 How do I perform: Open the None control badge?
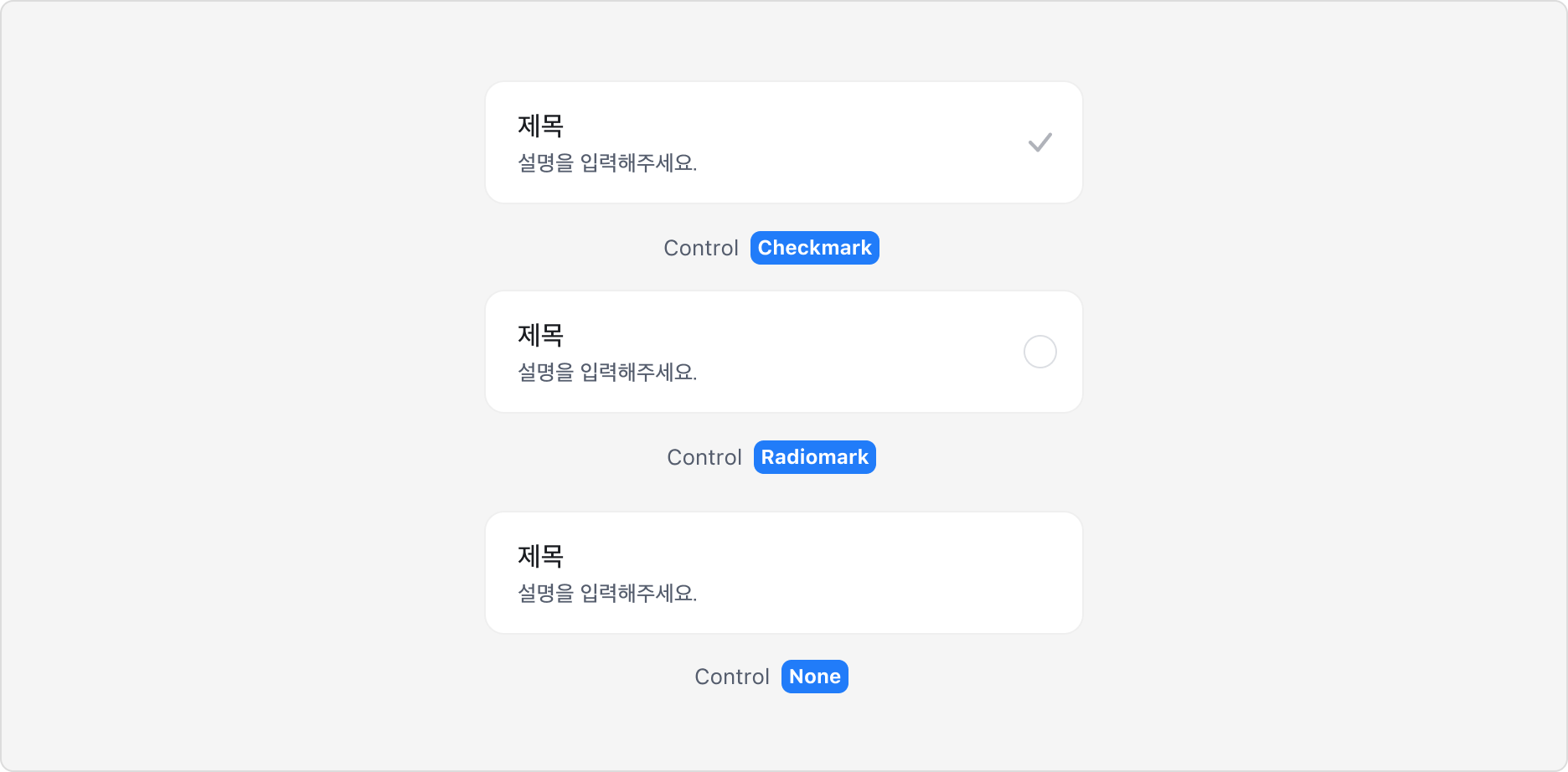tap(814, 676)
